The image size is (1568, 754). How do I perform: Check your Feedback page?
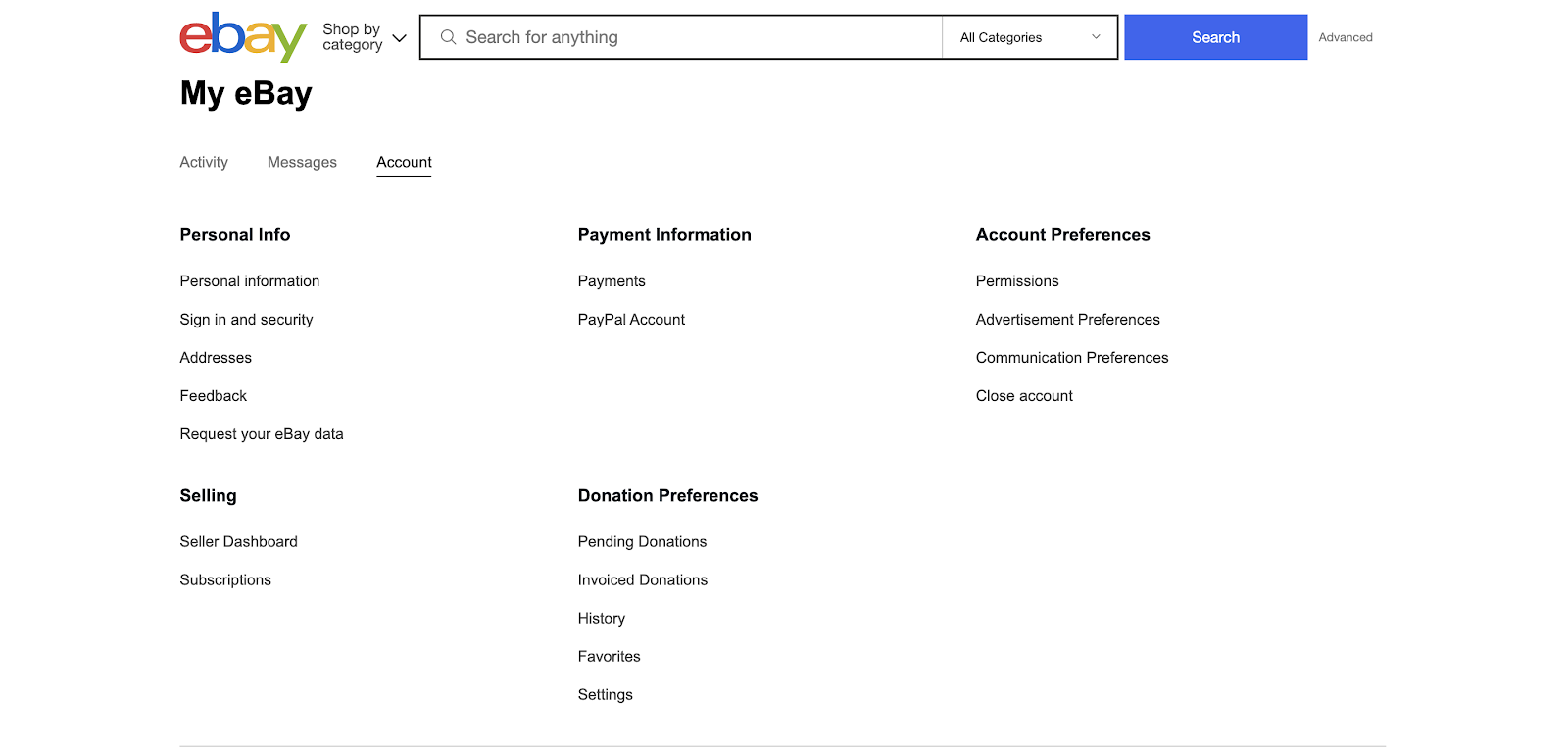213,395
